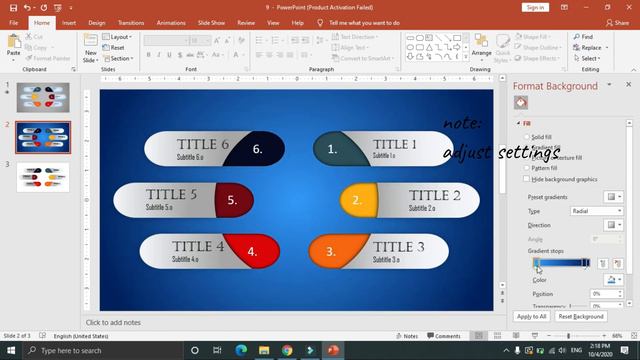Open the Notes pane from status bar

click(x=407, y=336)
